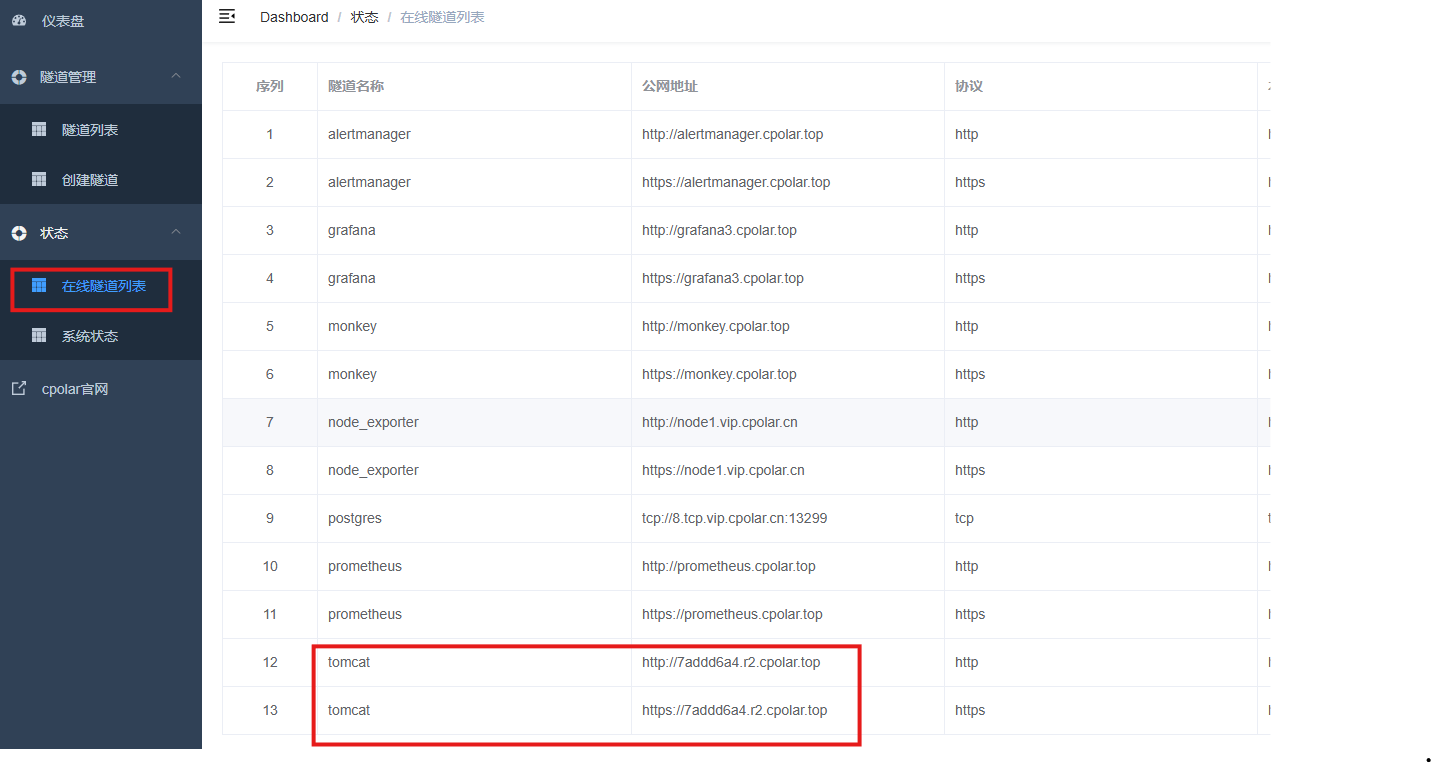Viewport: 1431px width, 763px height.
Task: Open the 创建隧道 menu item
Action: [x=90, y=180]
